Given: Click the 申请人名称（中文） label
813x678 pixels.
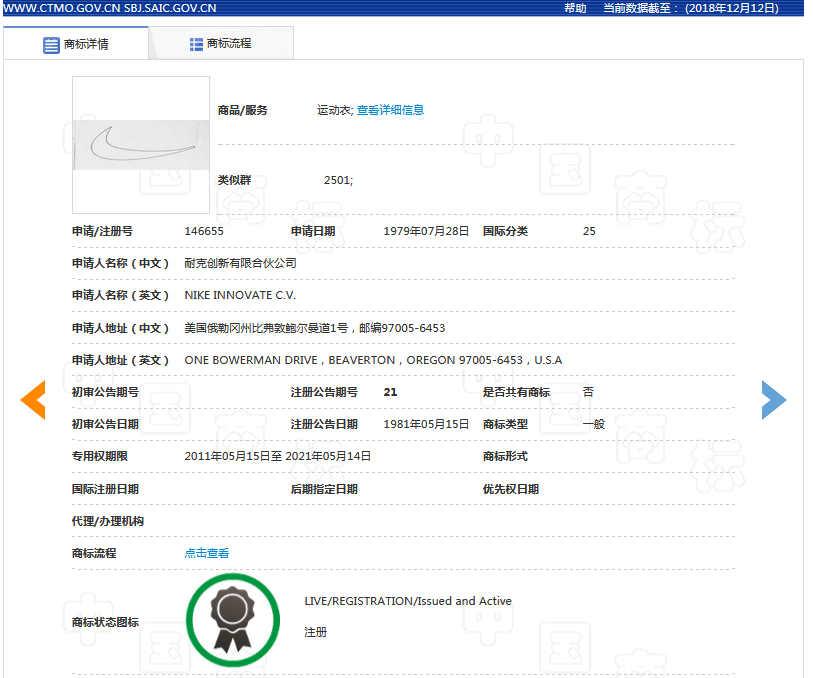Looking at the screenshot, I should (120, 263).
